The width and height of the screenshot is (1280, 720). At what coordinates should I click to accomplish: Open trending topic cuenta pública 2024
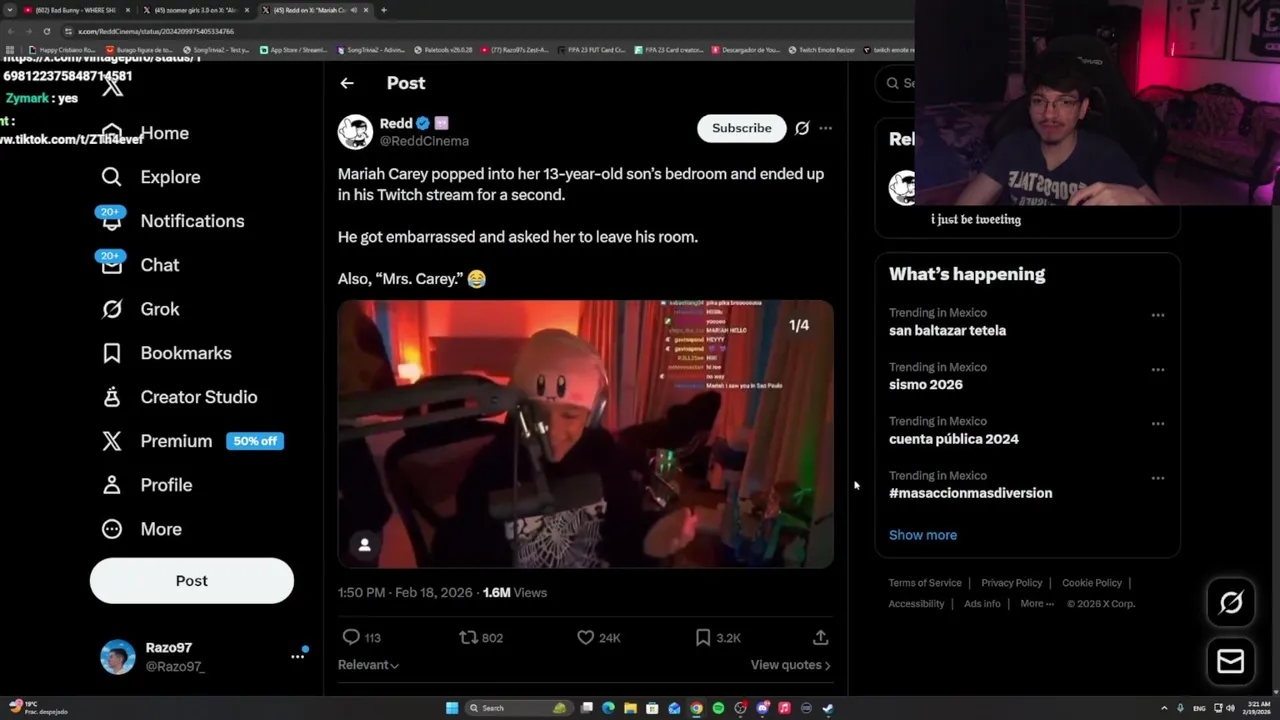(954, 439)
